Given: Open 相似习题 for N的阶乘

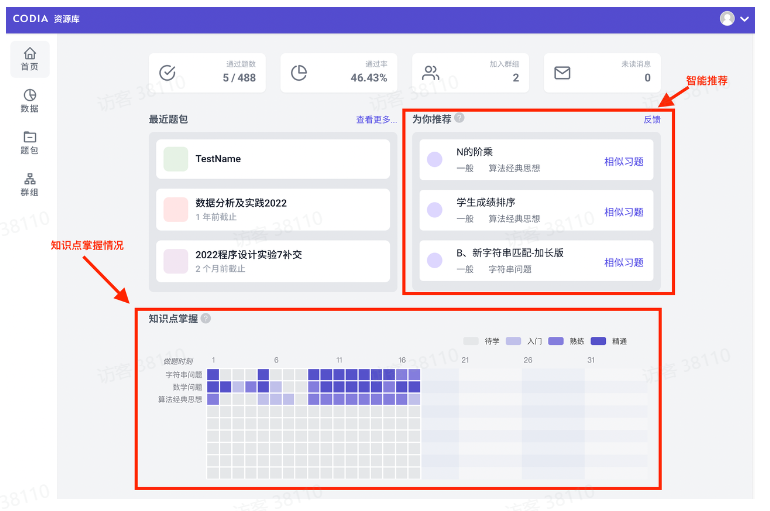Looking at the screenshot, I should point(623,160).
